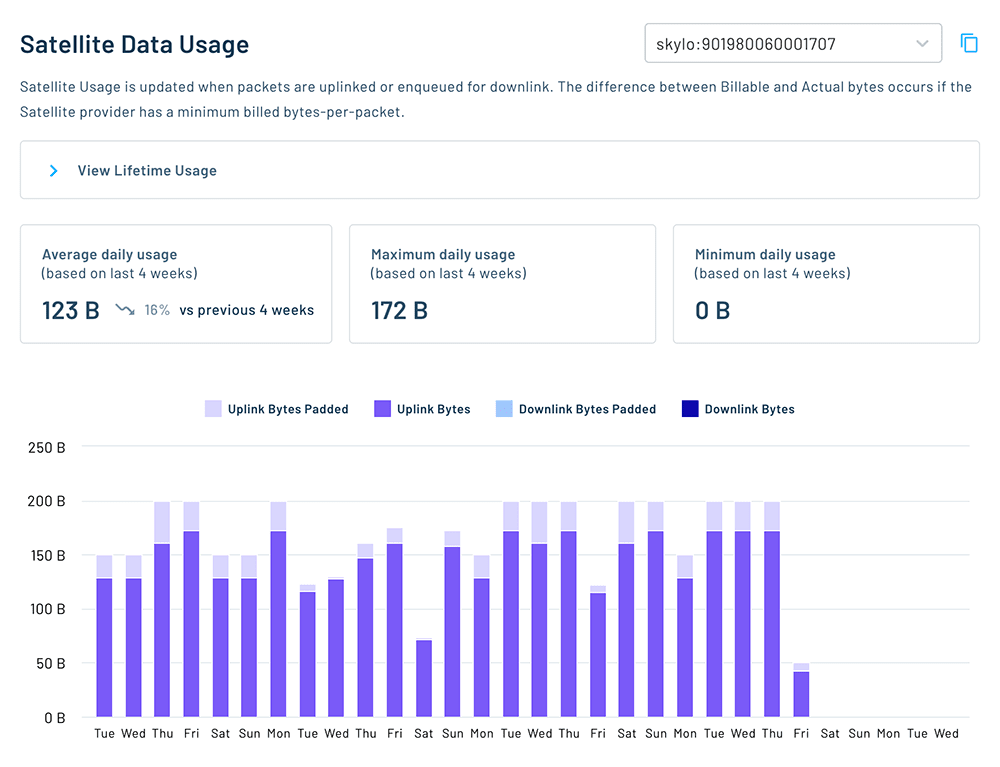
Task: Click the tallest Friday bar in the chart
Action: pos(192,600)
